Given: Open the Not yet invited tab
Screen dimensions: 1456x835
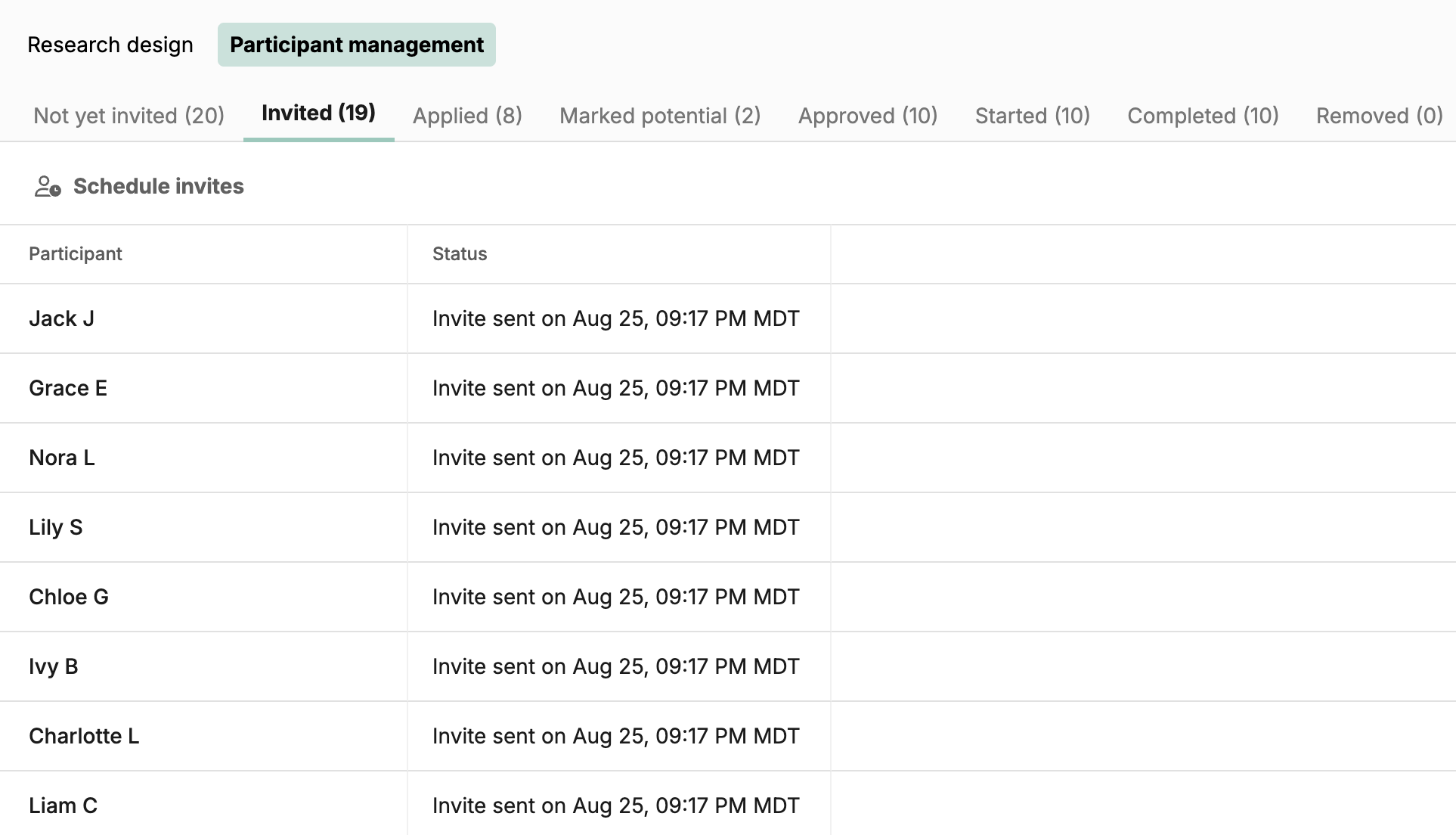Looking at the screenshot, I should click(x=129, y=116).
